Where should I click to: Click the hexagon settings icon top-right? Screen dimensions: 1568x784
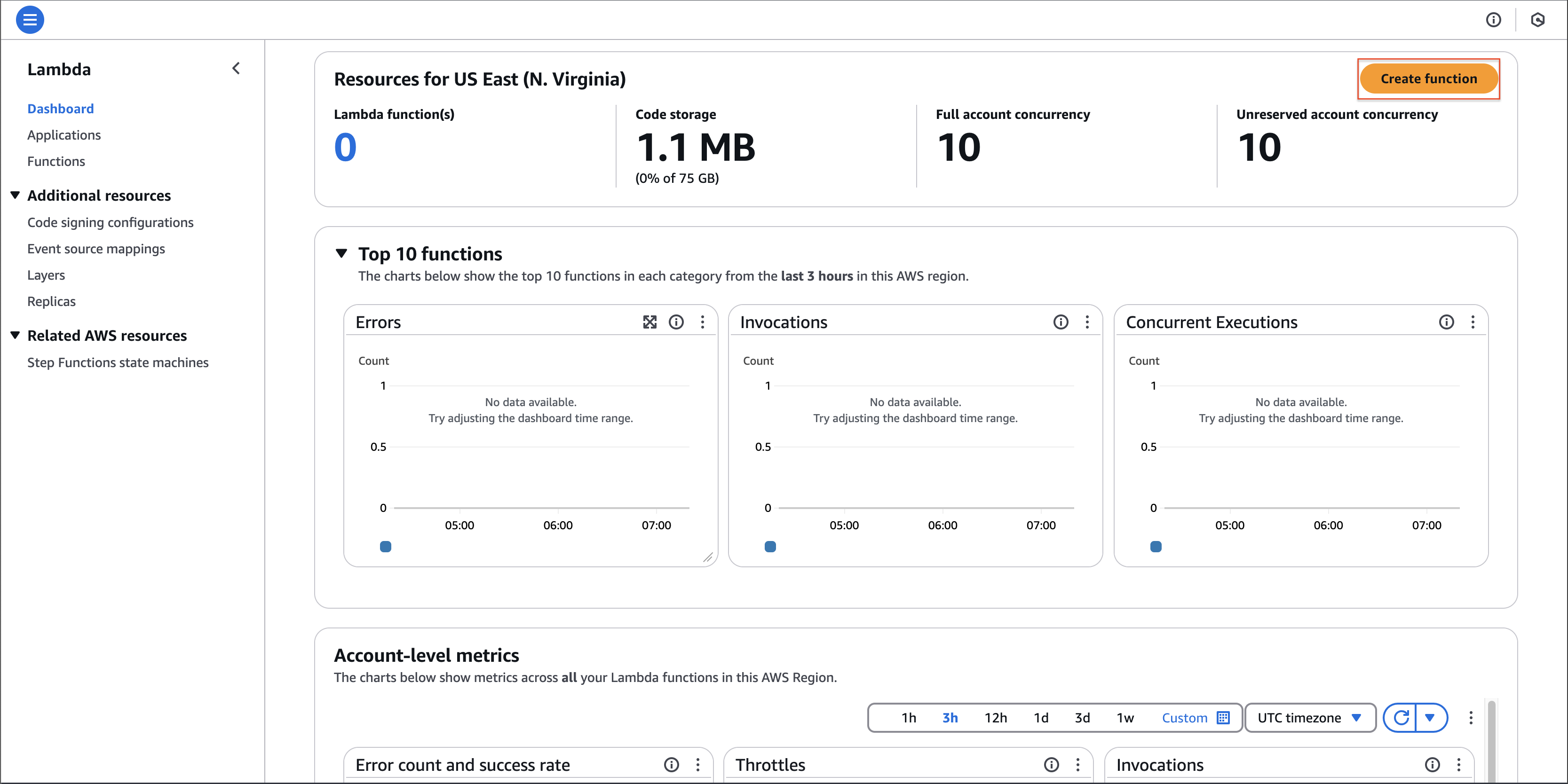tap(1537, 20)
